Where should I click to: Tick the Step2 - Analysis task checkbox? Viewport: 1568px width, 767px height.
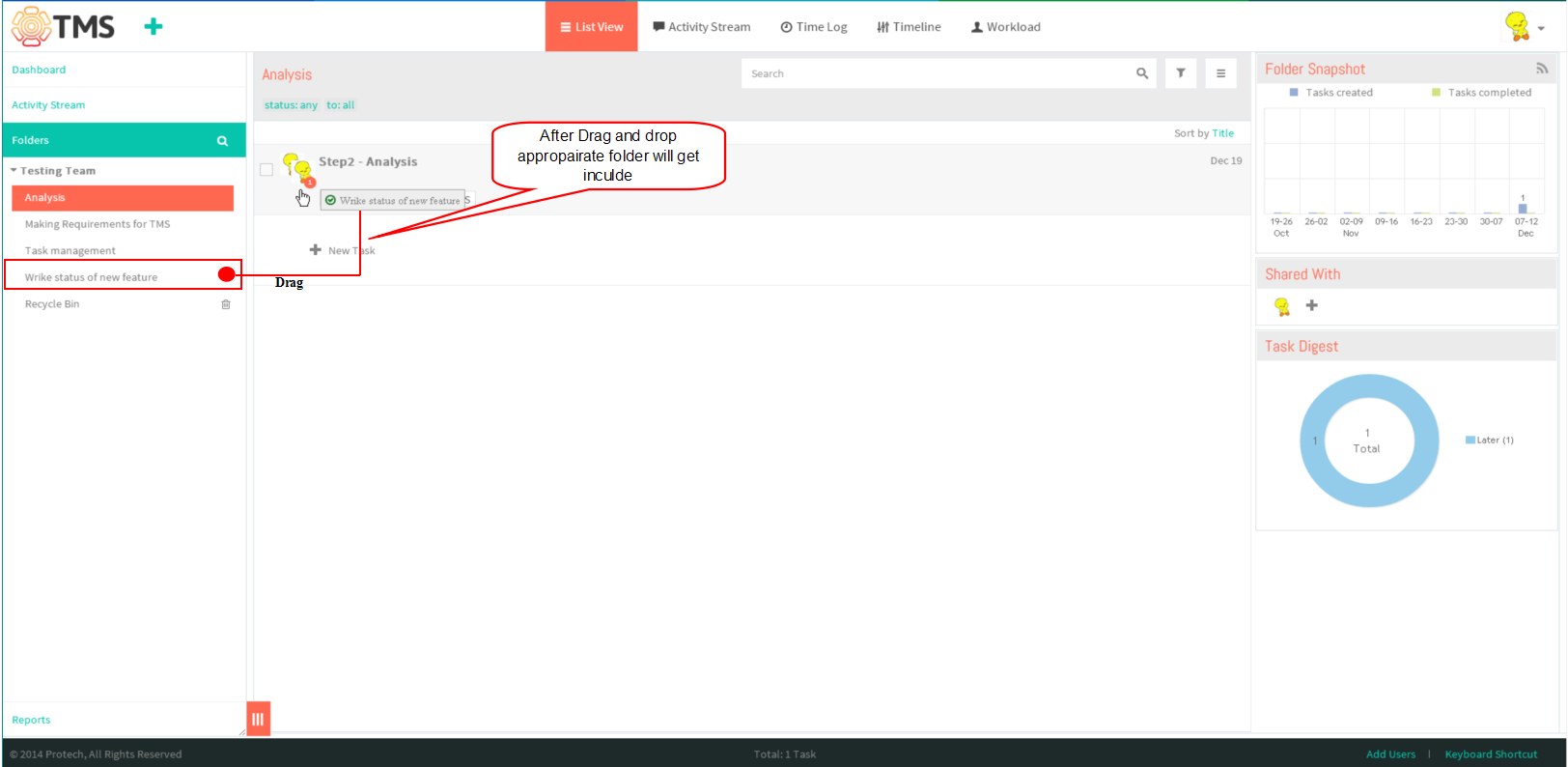(x=266, y=169)
